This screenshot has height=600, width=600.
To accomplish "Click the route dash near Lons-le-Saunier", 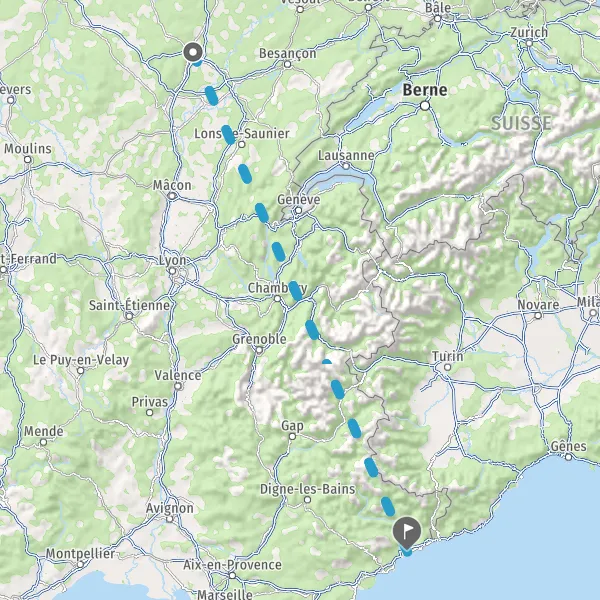I will (228, 135).
